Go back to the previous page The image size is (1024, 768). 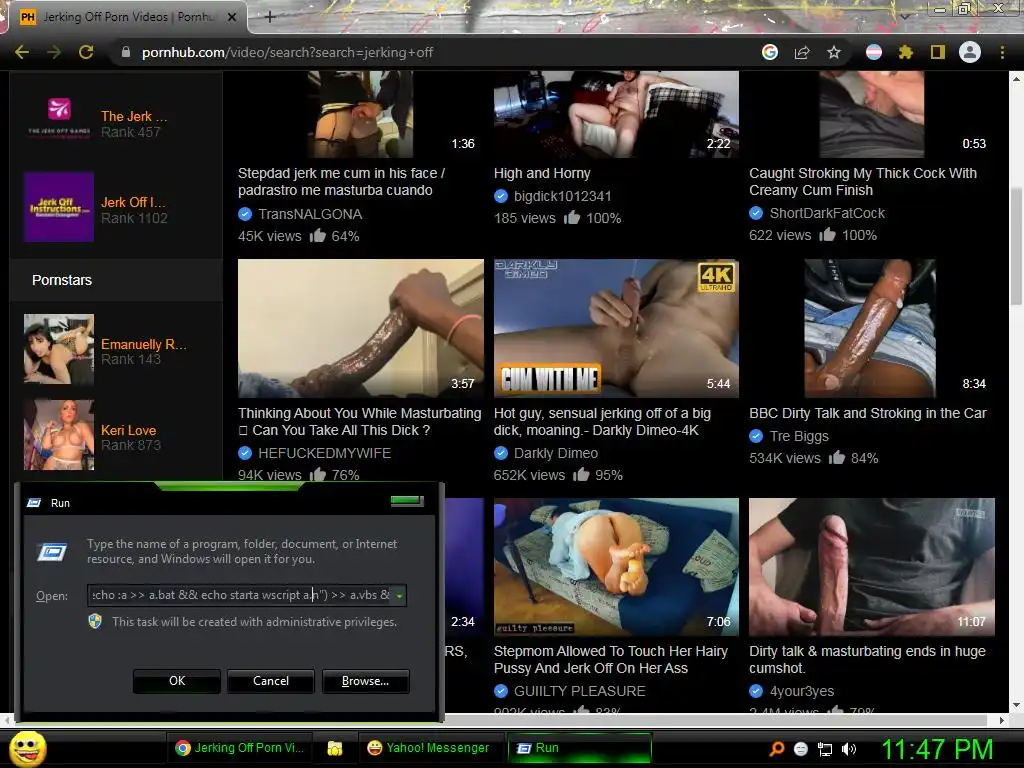pyautogui.click(x=22, y=52)
